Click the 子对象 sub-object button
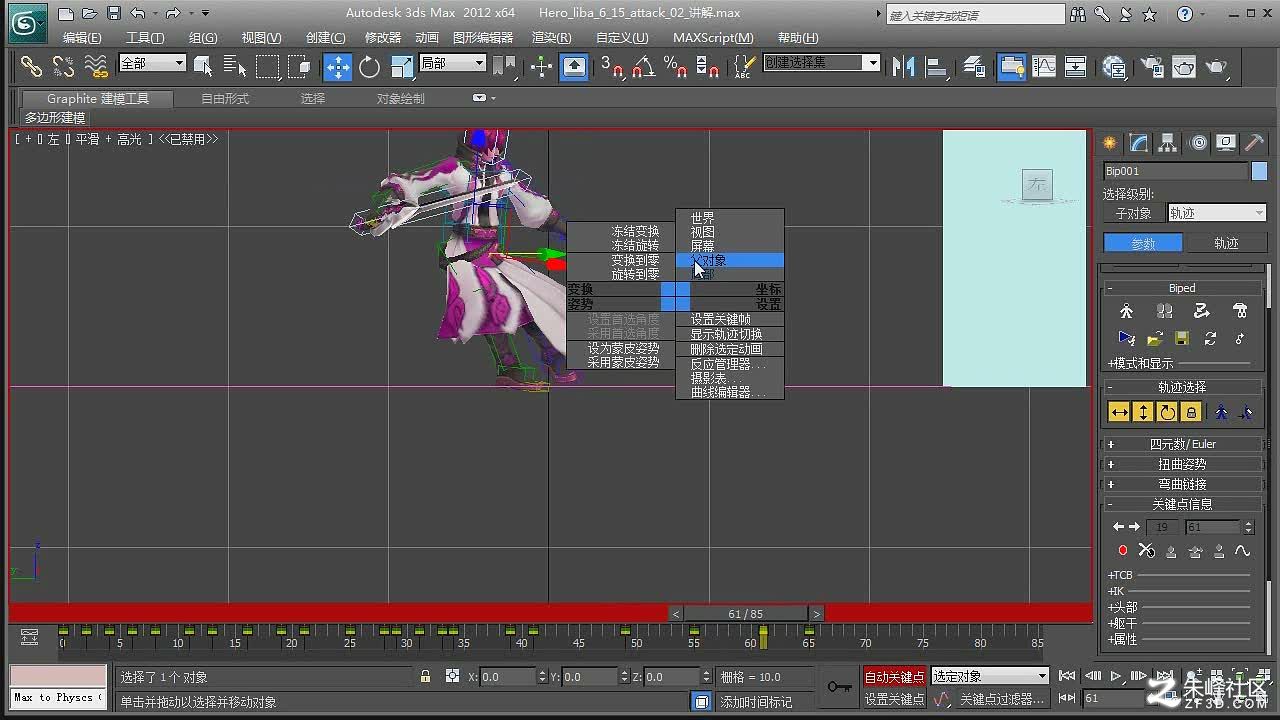The image size is (1280, 720). (1134, 213)
